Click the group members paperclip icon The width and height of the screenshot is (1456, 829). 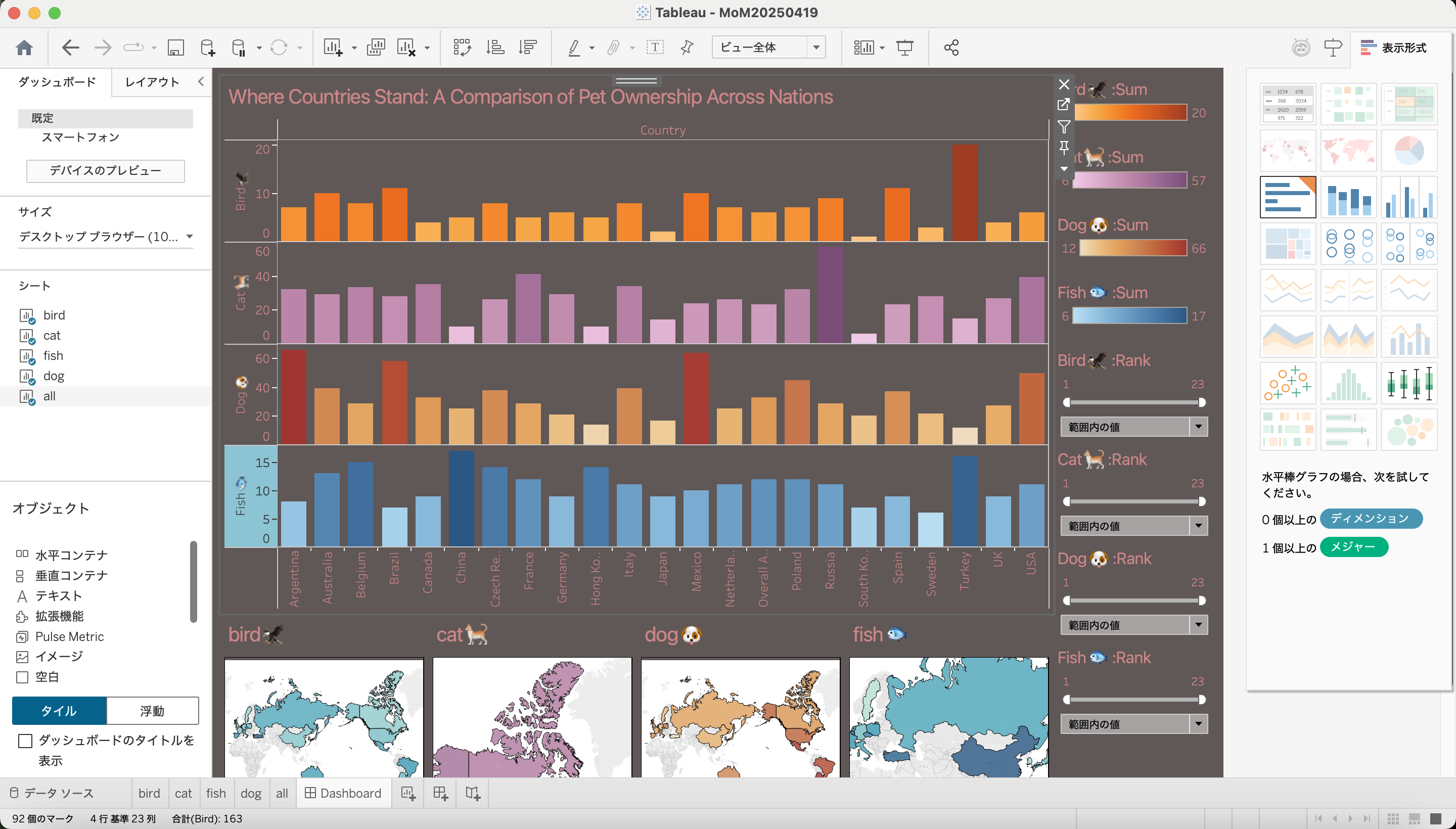pos(613,47)
